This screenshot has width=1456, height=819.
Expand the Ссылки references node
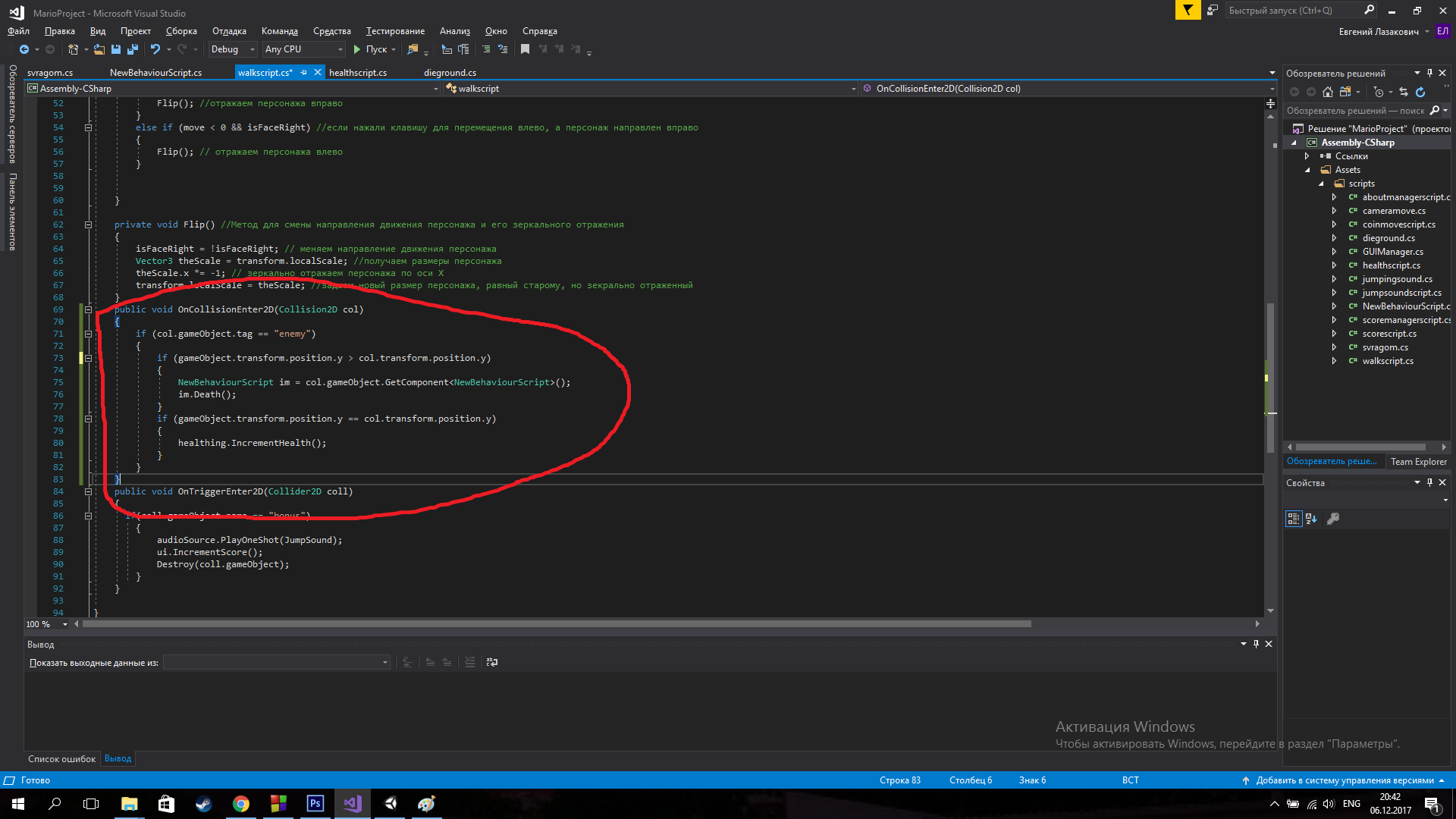click(1307, 156)
